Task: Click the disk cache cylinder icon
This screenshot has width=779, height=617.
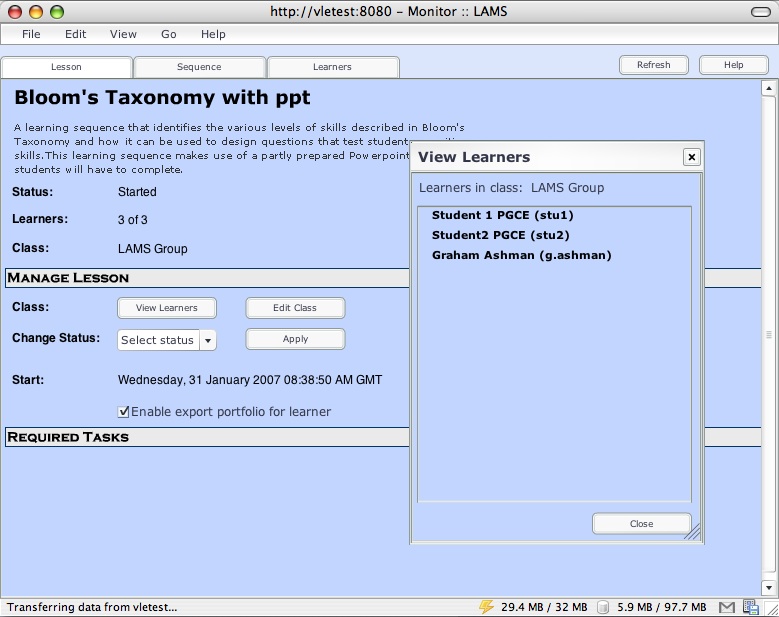Action: click(603, 606)
